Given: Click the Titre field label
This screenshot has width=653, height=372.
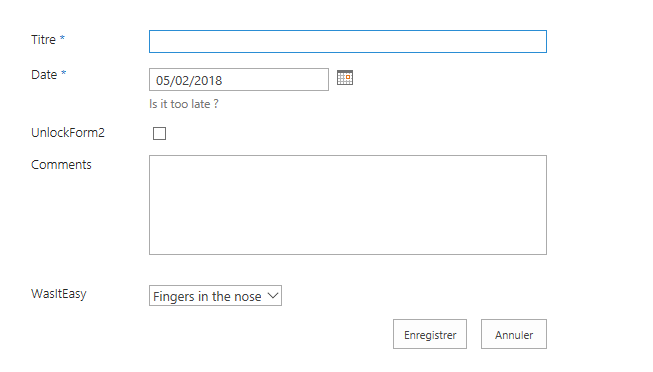Looking at the screenshot, I should tap(43, 40).
